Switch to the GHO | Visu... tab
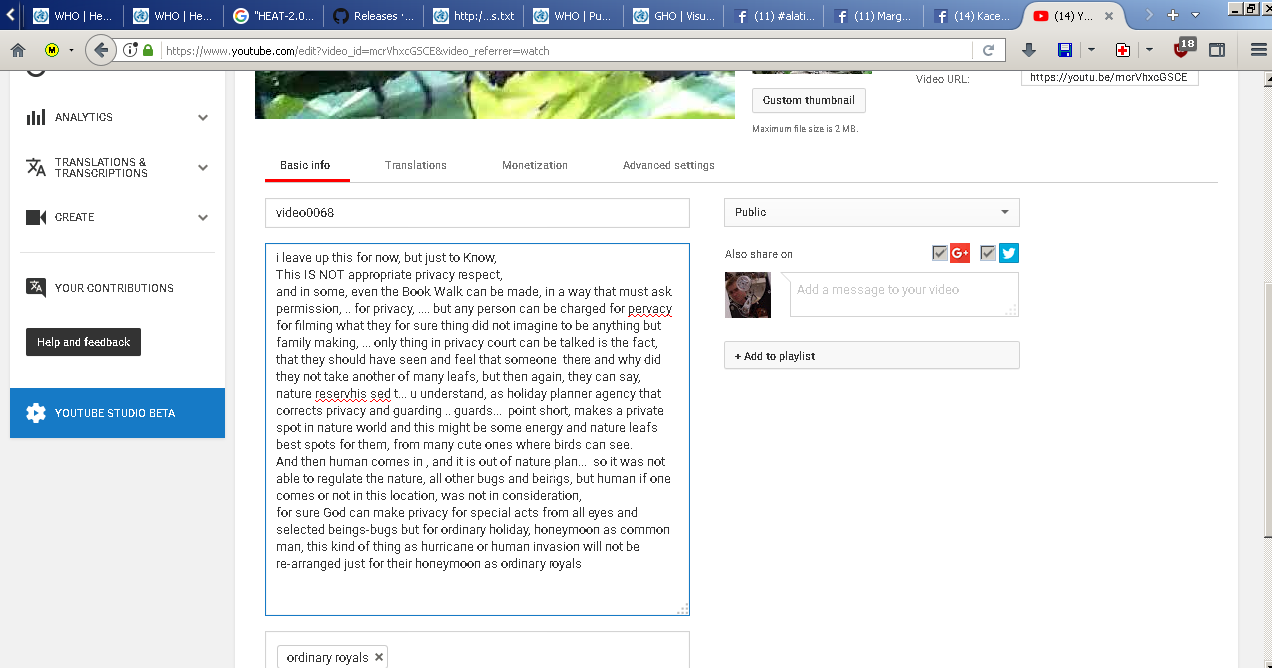Viewport: 1272px width, 668px height. (672, 16)
